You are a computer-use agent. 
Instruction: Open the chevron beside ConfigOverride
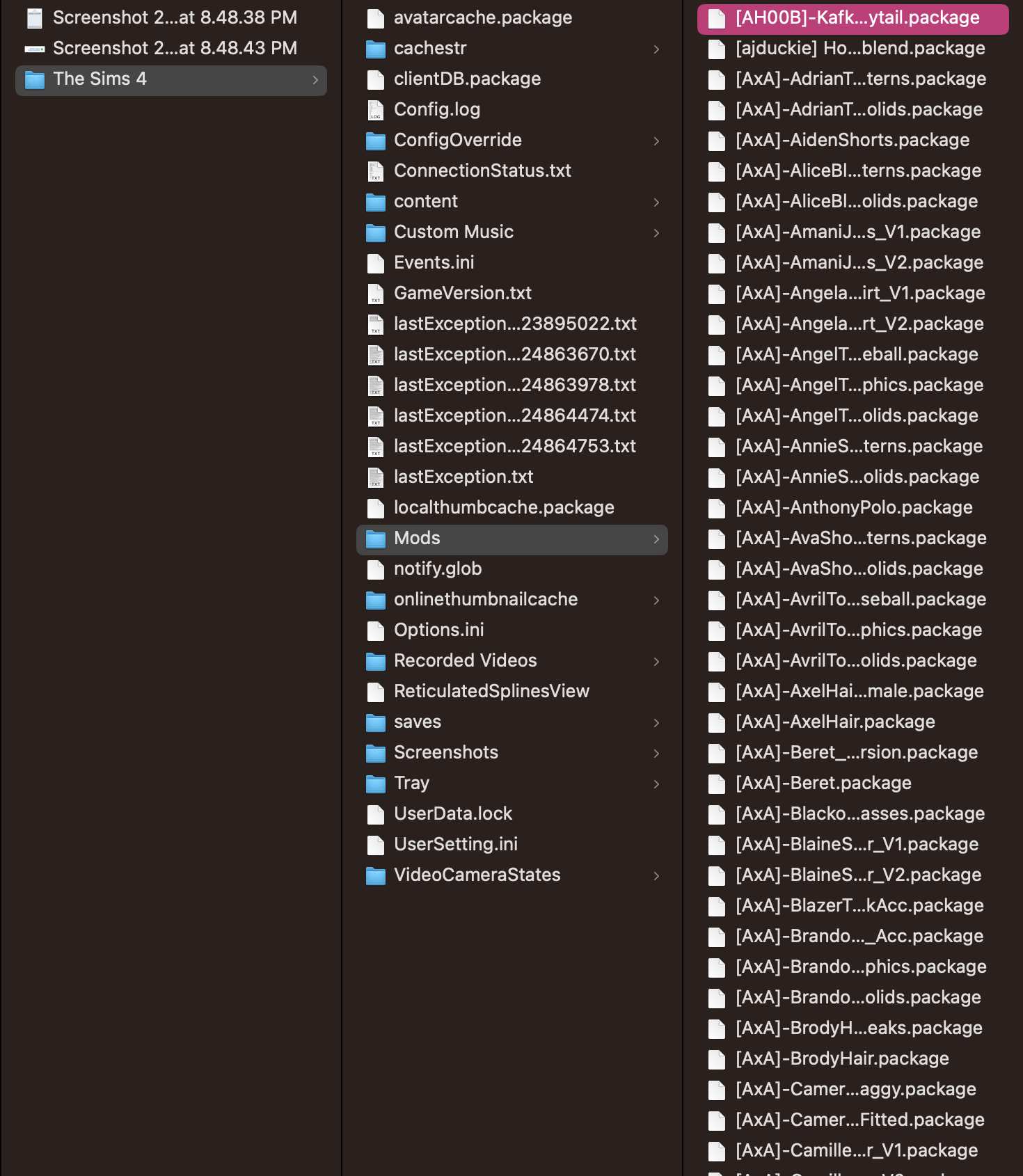(x=656, y=141)
